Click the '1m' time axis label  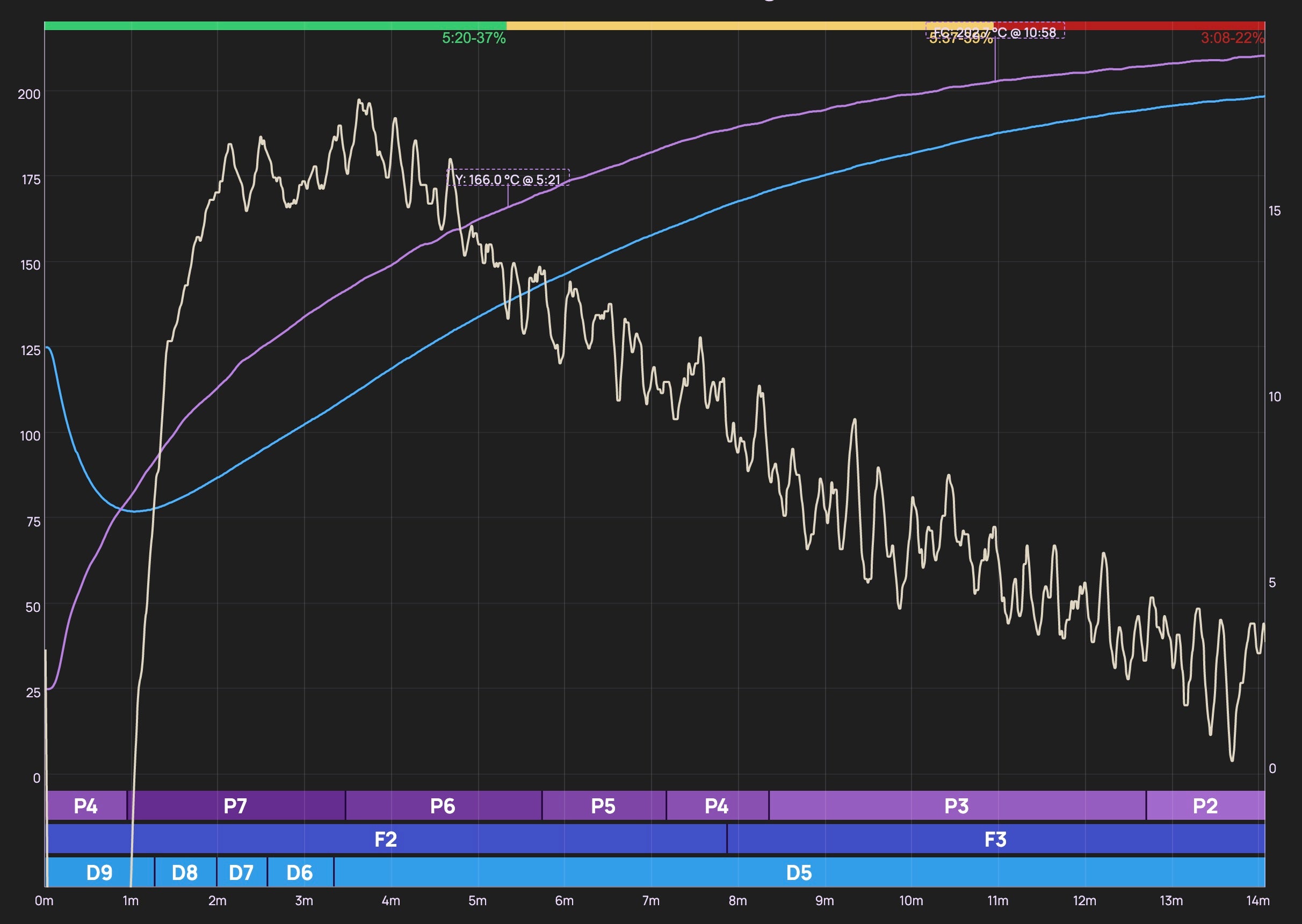pyautogui.click(x=131, y=901)
